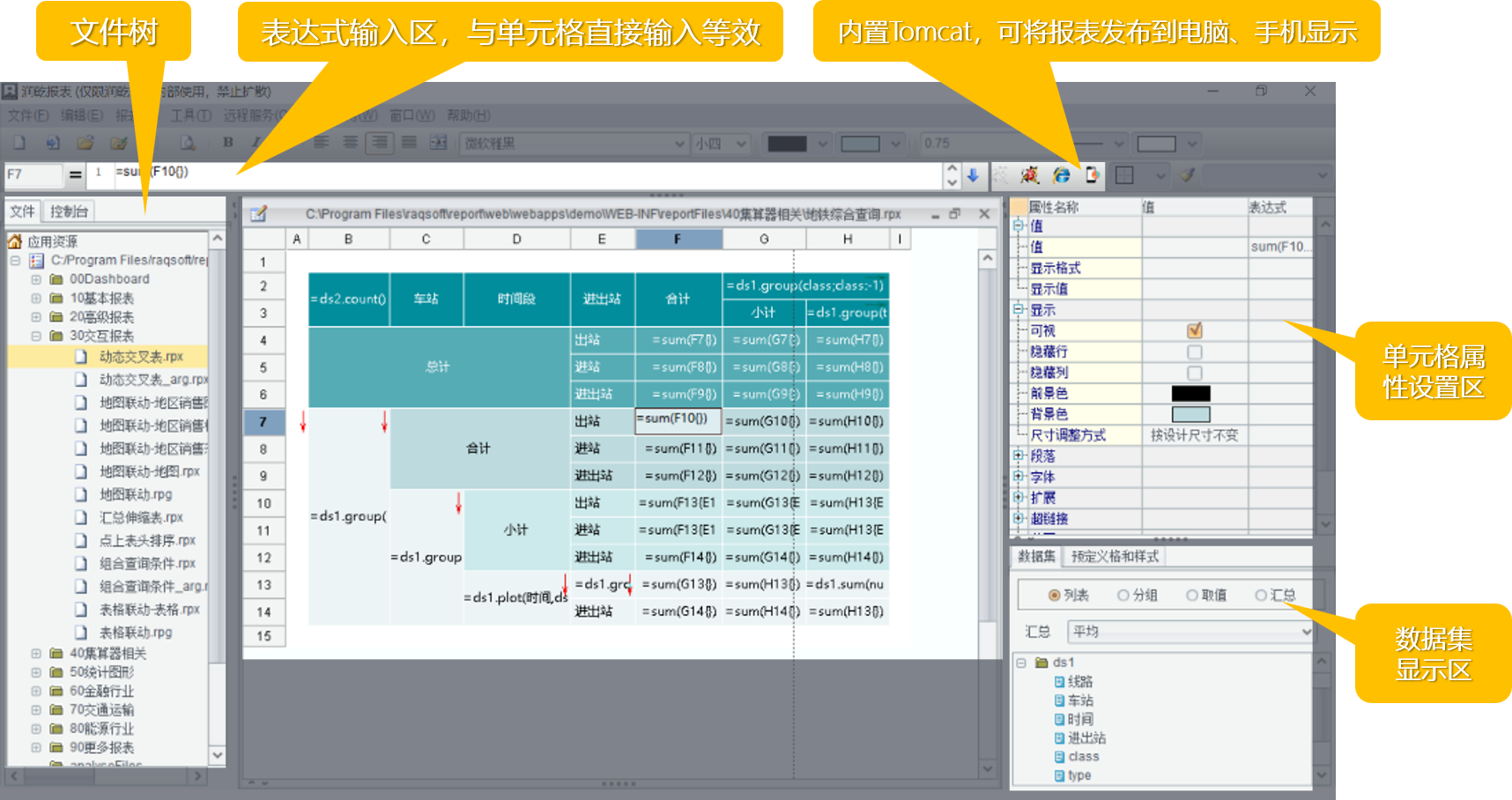The height and width of the screenshot is (800, 1512).
Task: Open the 小四 font size dropdown
Action: click(x=722, y=143)
